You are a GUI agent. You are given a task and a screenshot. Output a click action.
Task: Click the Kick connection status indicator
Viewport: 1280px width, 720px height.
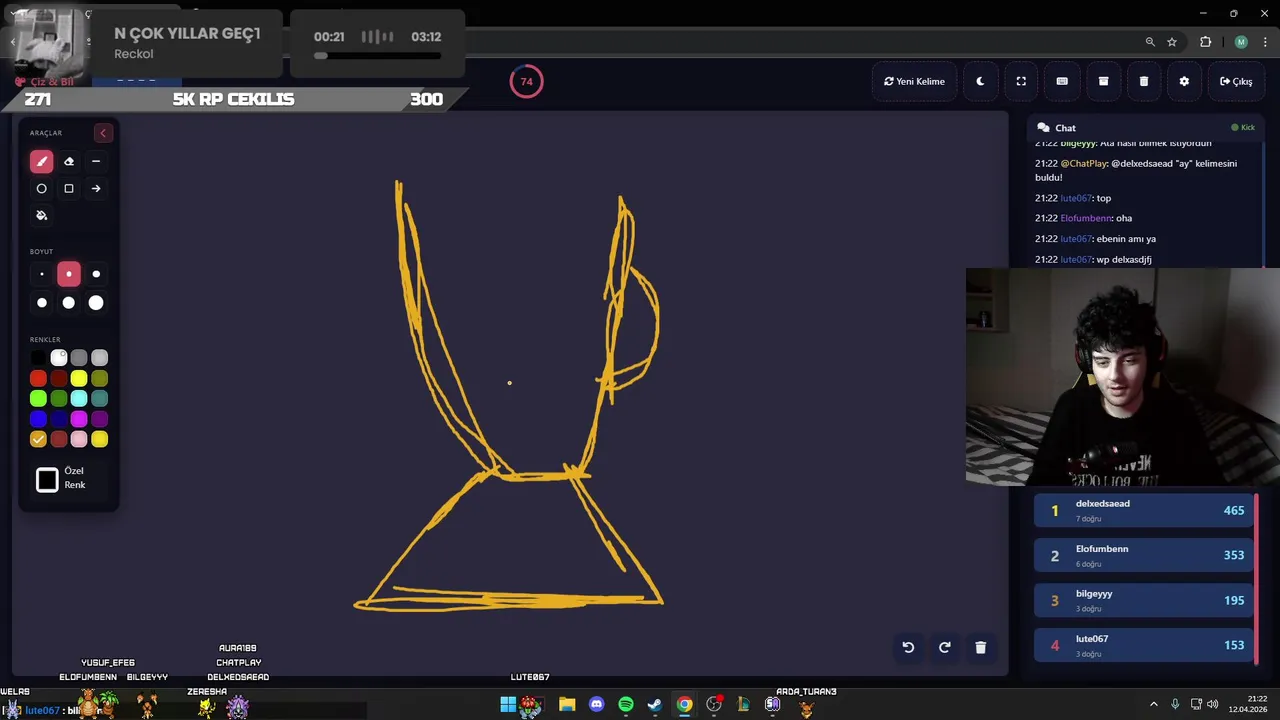tap(1243, 128)
